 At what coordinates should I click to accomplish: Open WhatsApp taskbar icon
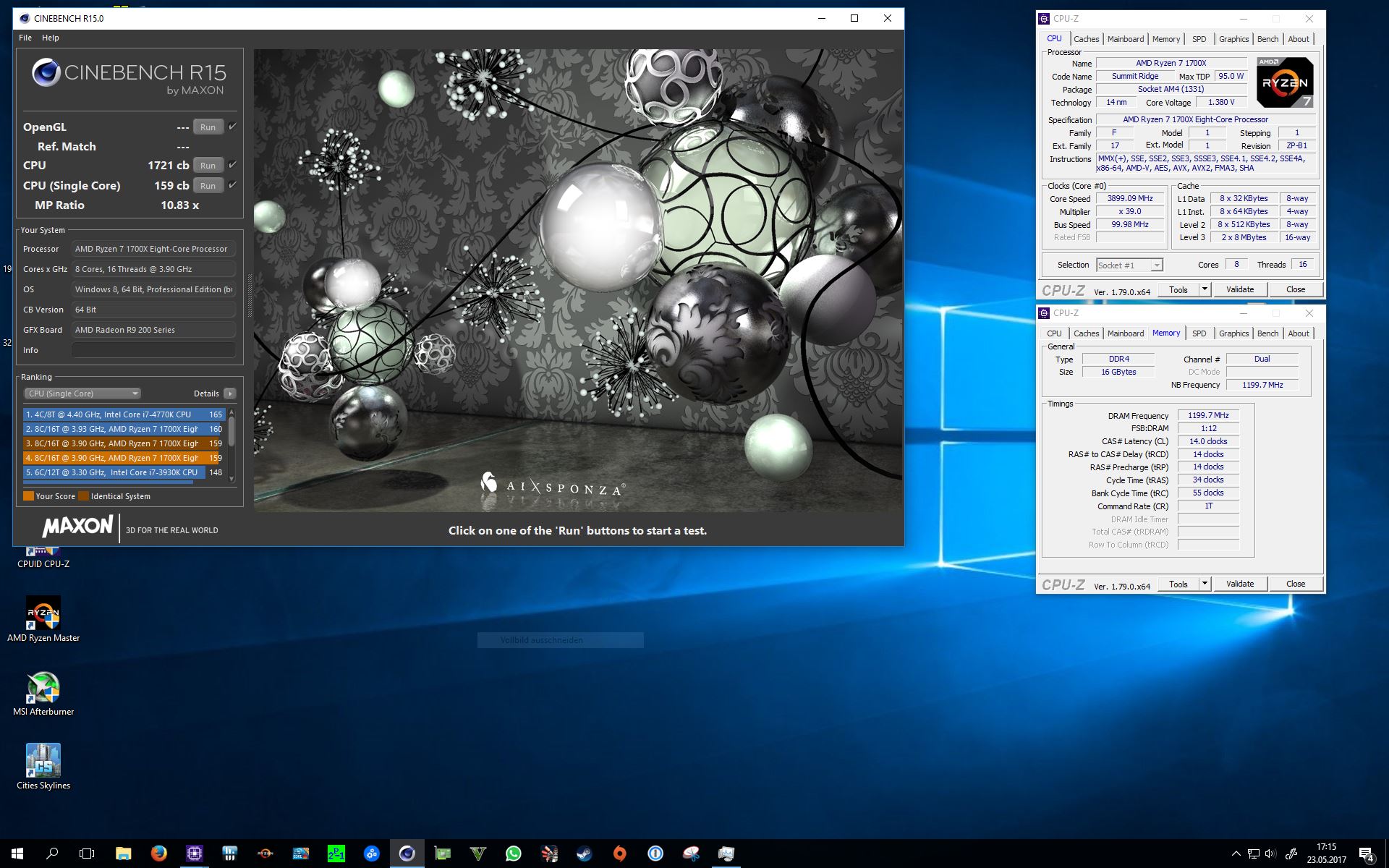[x=513, y=854]
